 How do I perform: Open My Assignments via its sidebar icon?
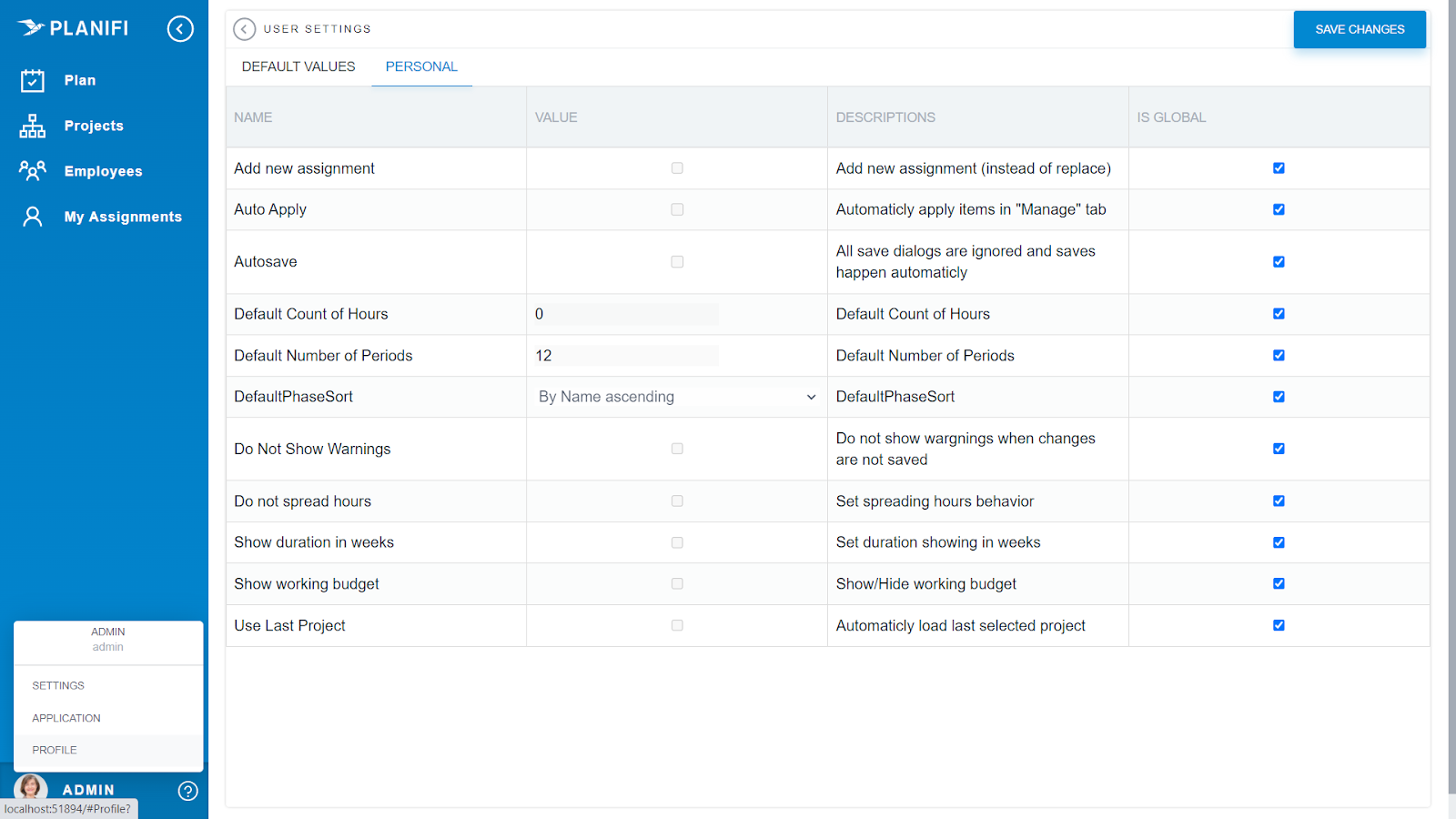[32, 217]
